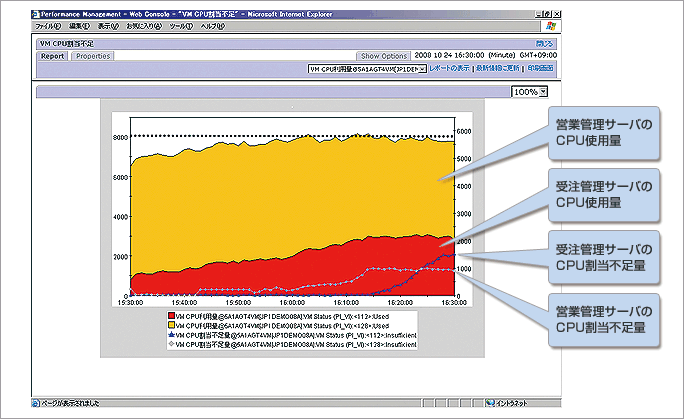Image resolution: width=684 pixels, height=419 pixels.
Task: Switch to the Properties tab
Action: 93,56
